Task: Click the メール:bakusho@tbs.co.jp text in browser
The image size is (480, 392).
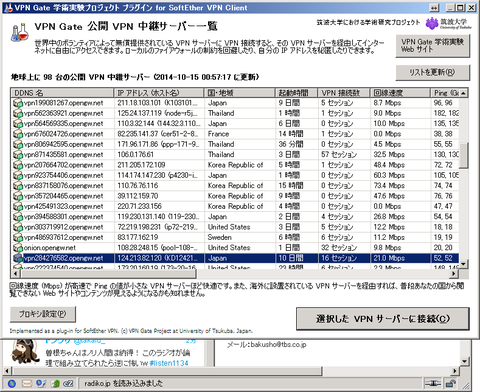Action: [266, 345]
